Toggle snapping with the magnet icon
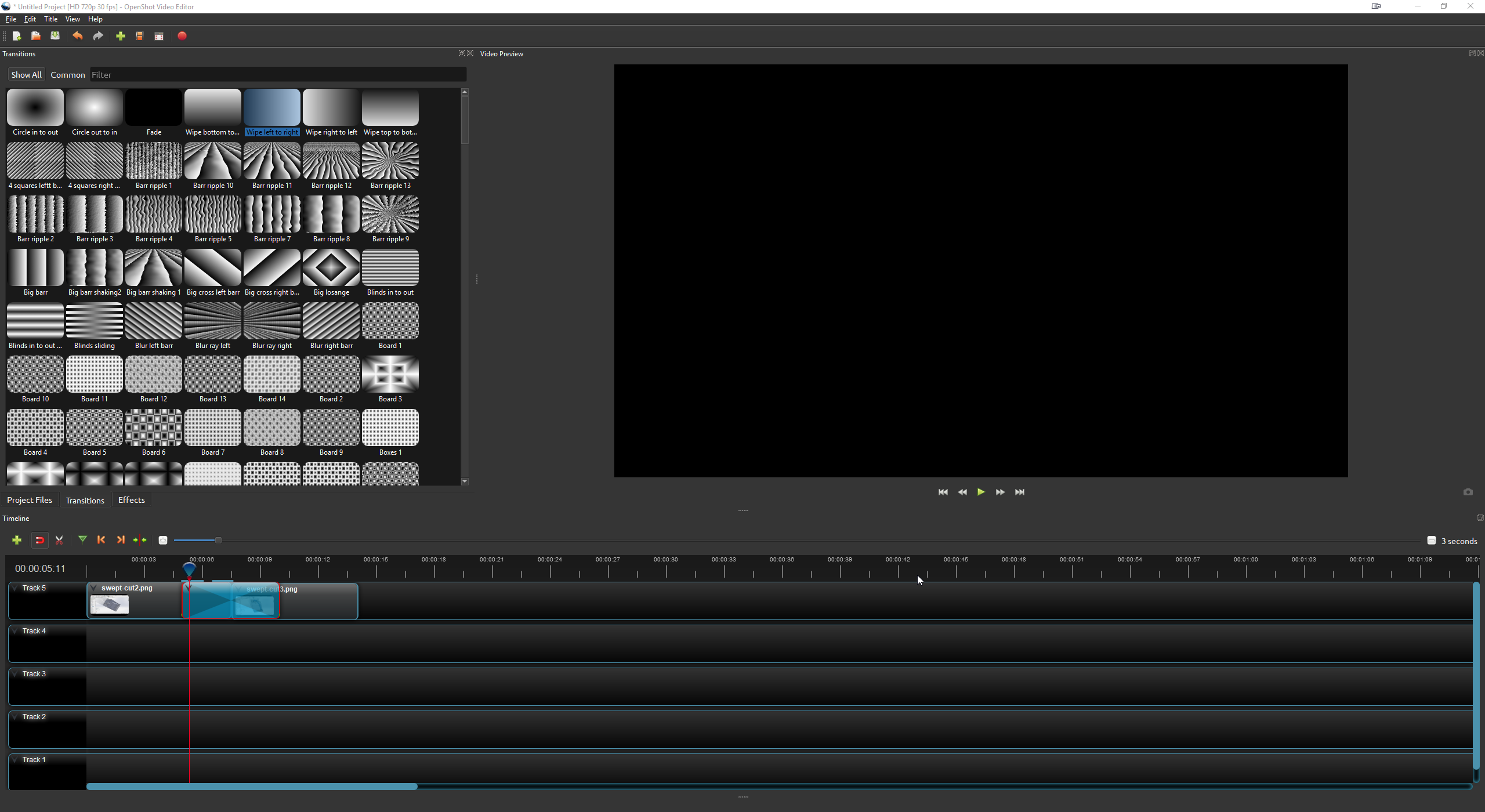This screenshot has height=812, width=1485. 39,540
